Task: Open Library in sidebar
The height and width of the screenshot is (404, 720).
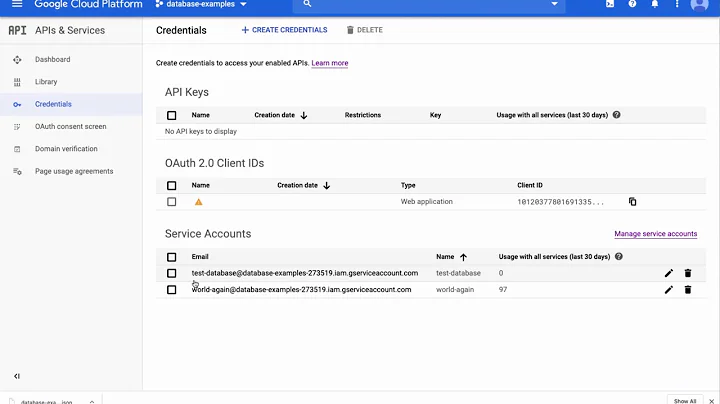Action: [46, 82]
